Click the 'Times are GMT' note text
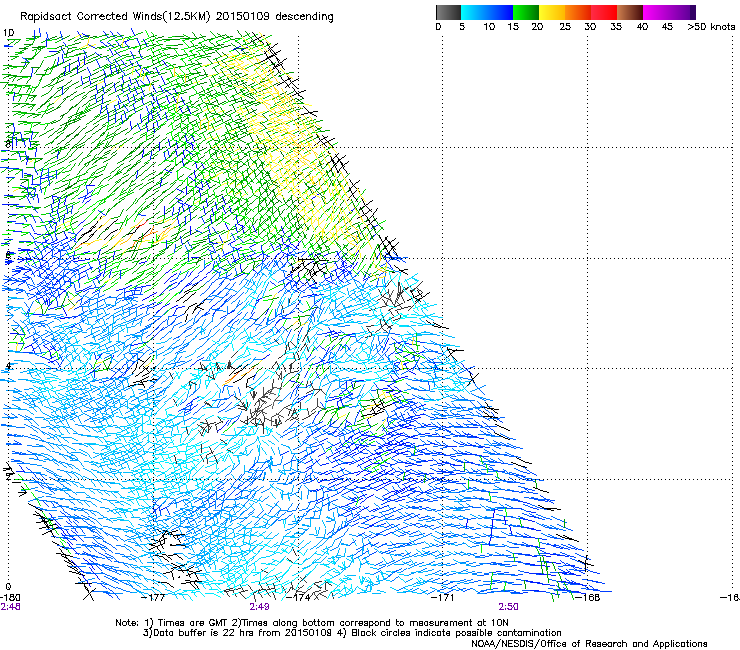Image resolution: width=740 pixels, height=650 pixels. (191, 623)
